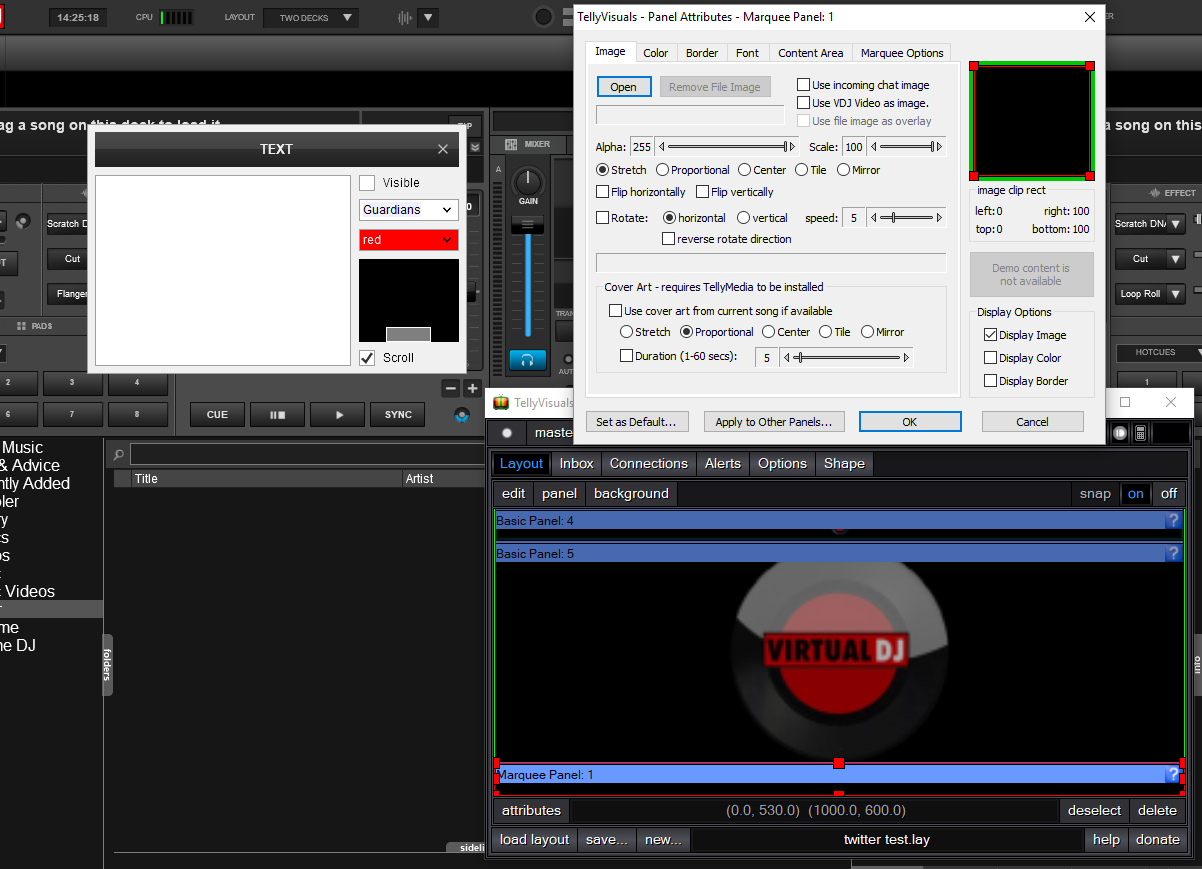This screenshot has width=1202, height=869.
Task: Click load layout button
Action: pos(535,840)
